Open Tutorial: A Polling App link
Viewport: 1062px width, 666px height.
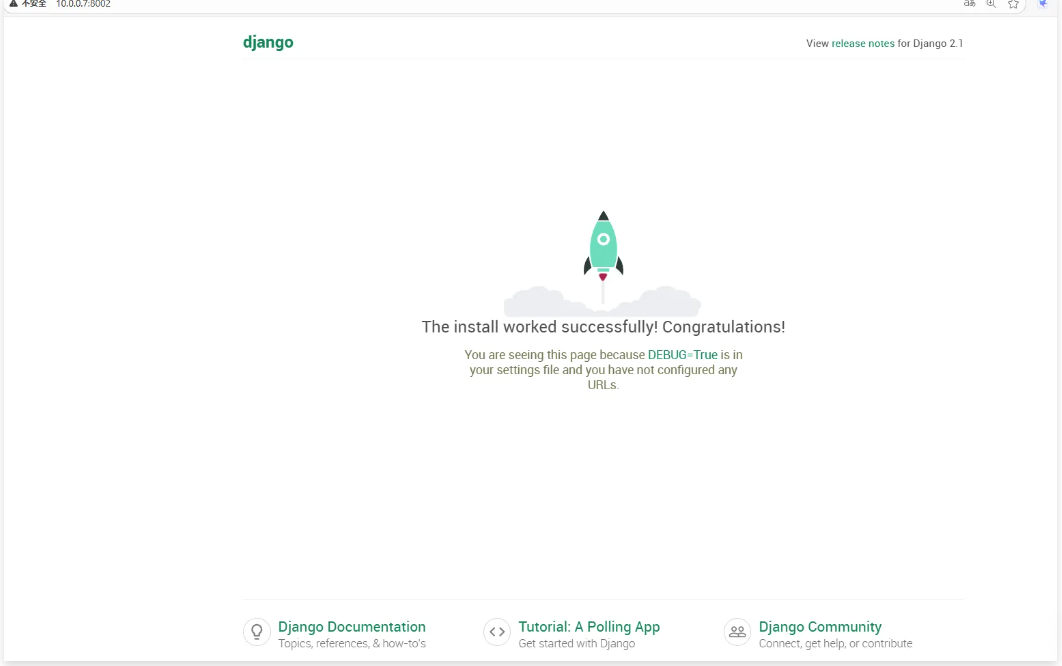(x=589, y=627)
